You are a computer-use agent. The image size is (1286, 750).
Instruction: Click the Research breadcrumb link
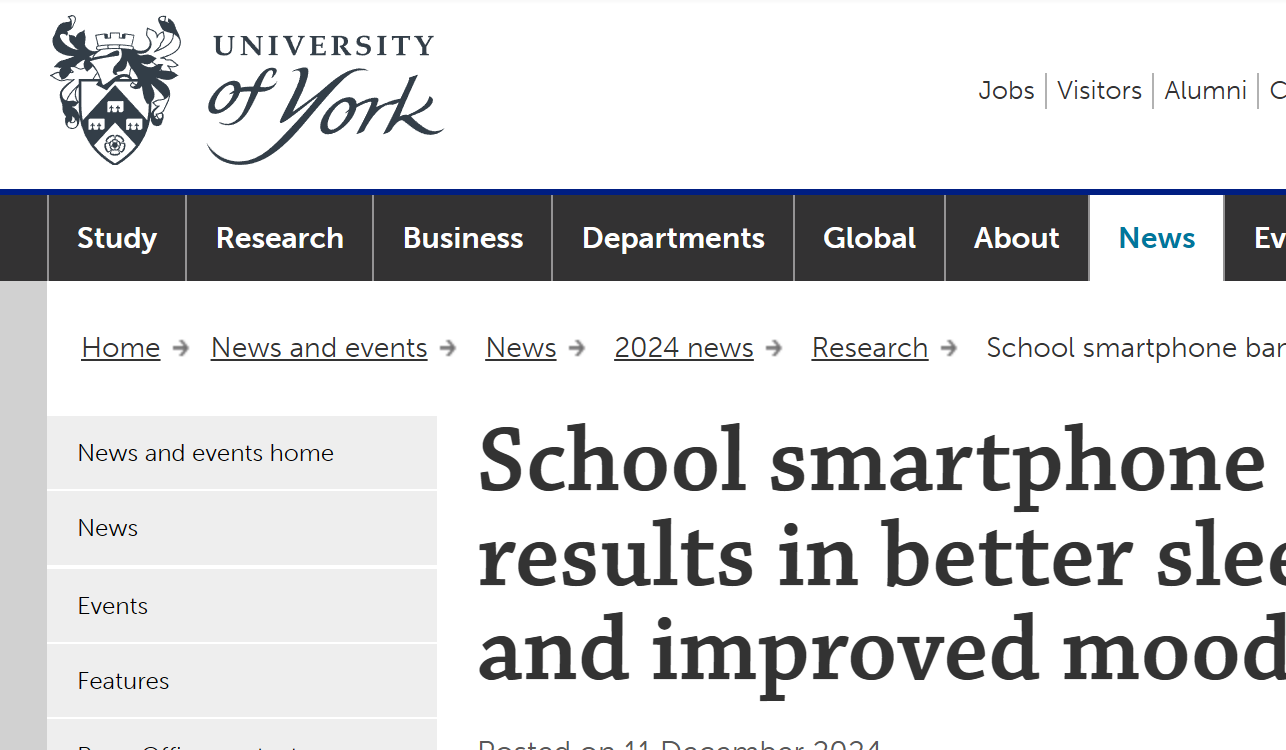(870, 347)
